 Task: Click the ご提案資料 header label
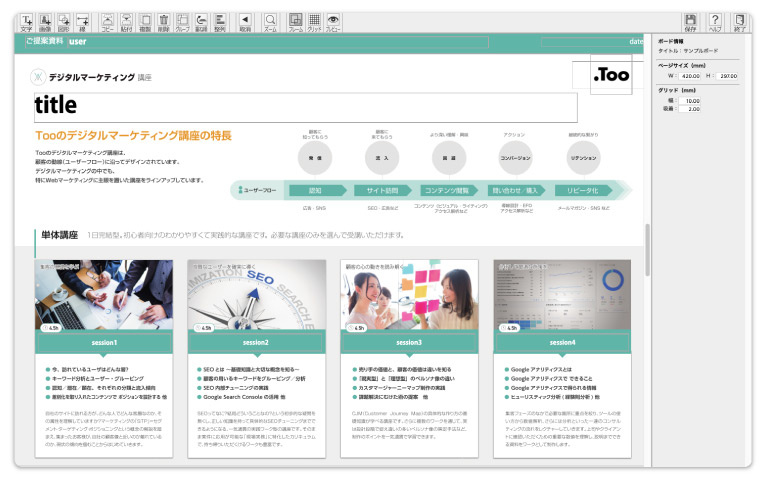pyautogui.click(x=44, y=41)
